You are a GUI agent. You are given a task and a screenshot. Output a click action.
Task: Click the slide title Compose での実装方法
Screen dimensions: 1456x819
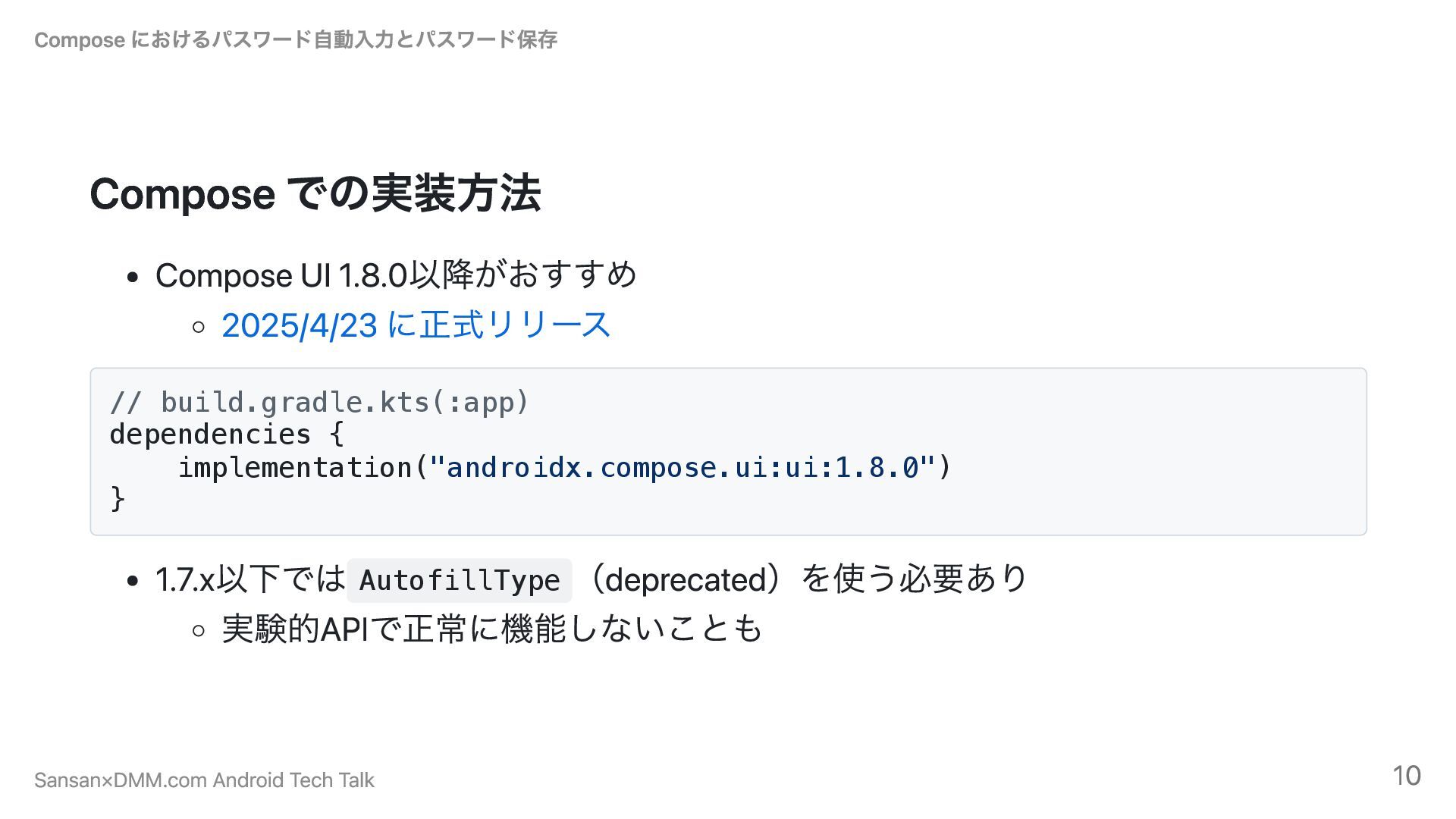[315, 193]
